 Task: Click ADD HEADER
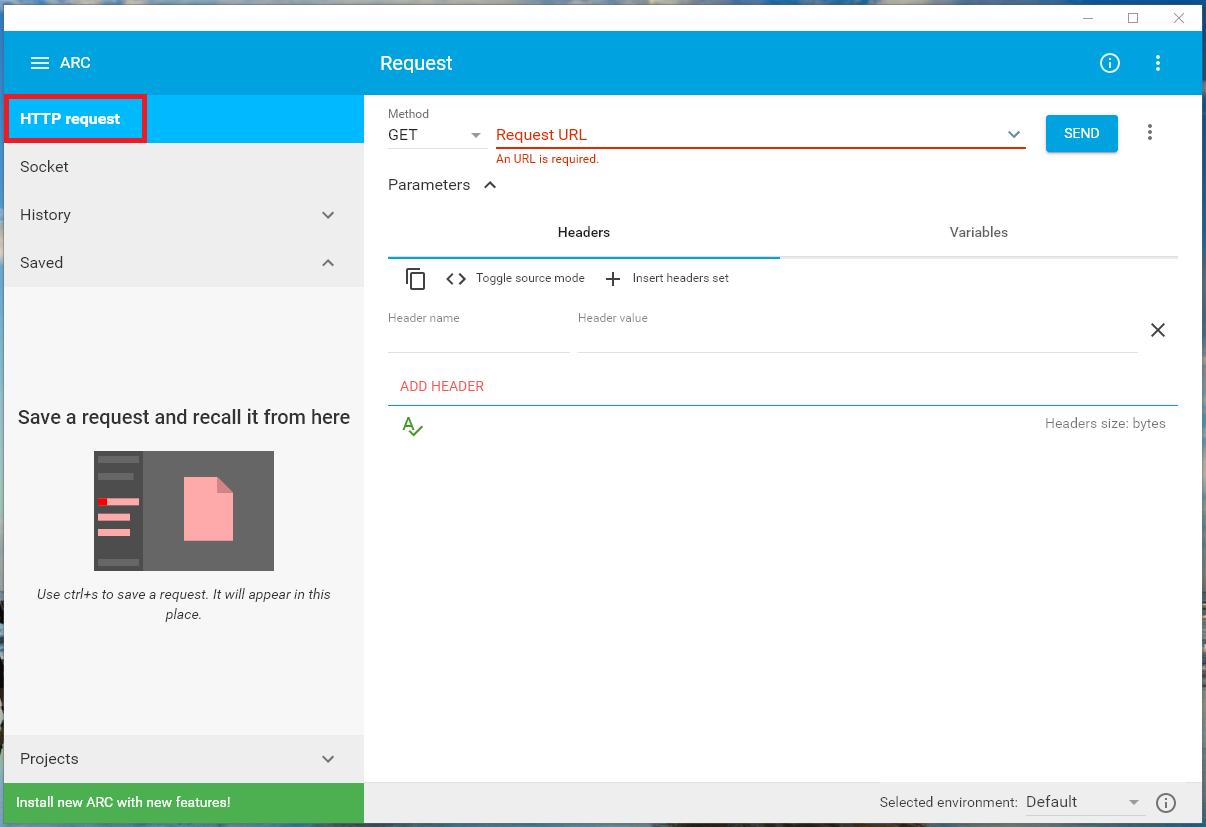click(x=442, y=386)
